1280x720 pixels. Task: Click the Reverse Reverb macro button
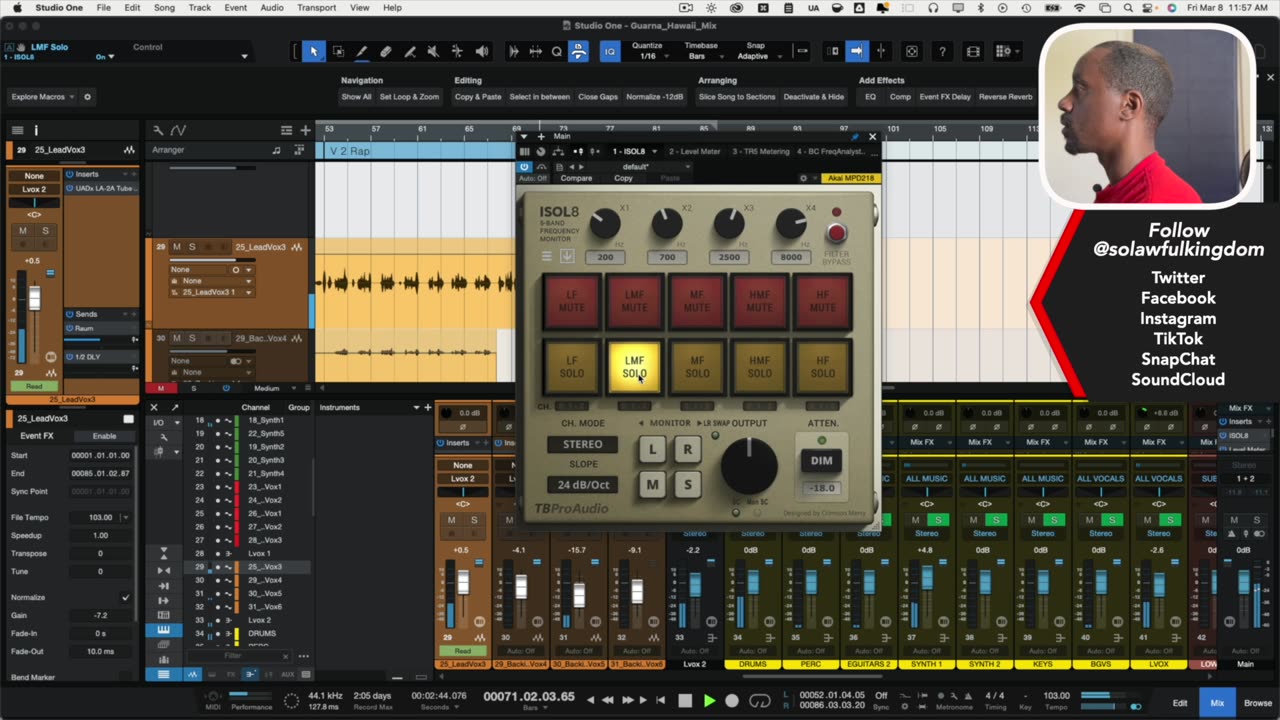coord(1006,97)
